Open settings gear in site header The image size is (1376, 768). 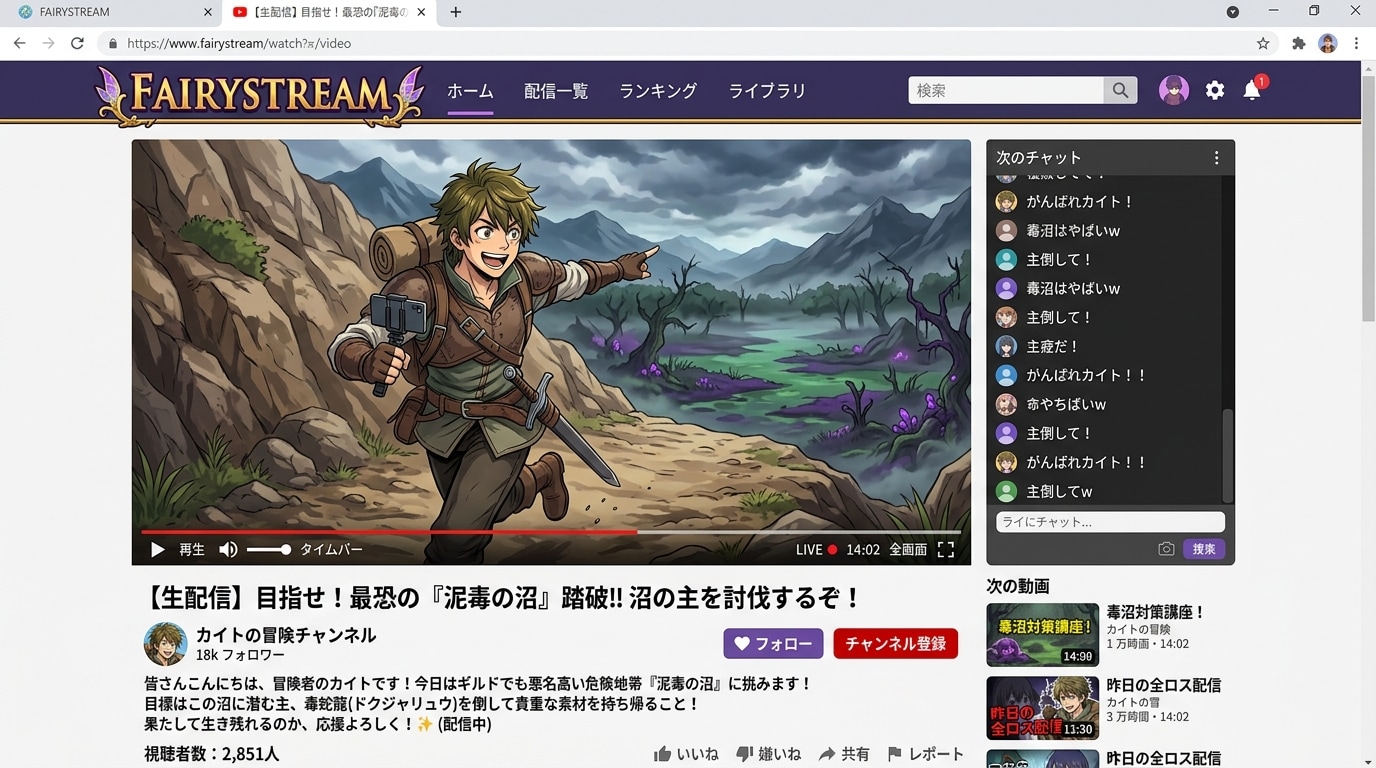[1215, 90]
